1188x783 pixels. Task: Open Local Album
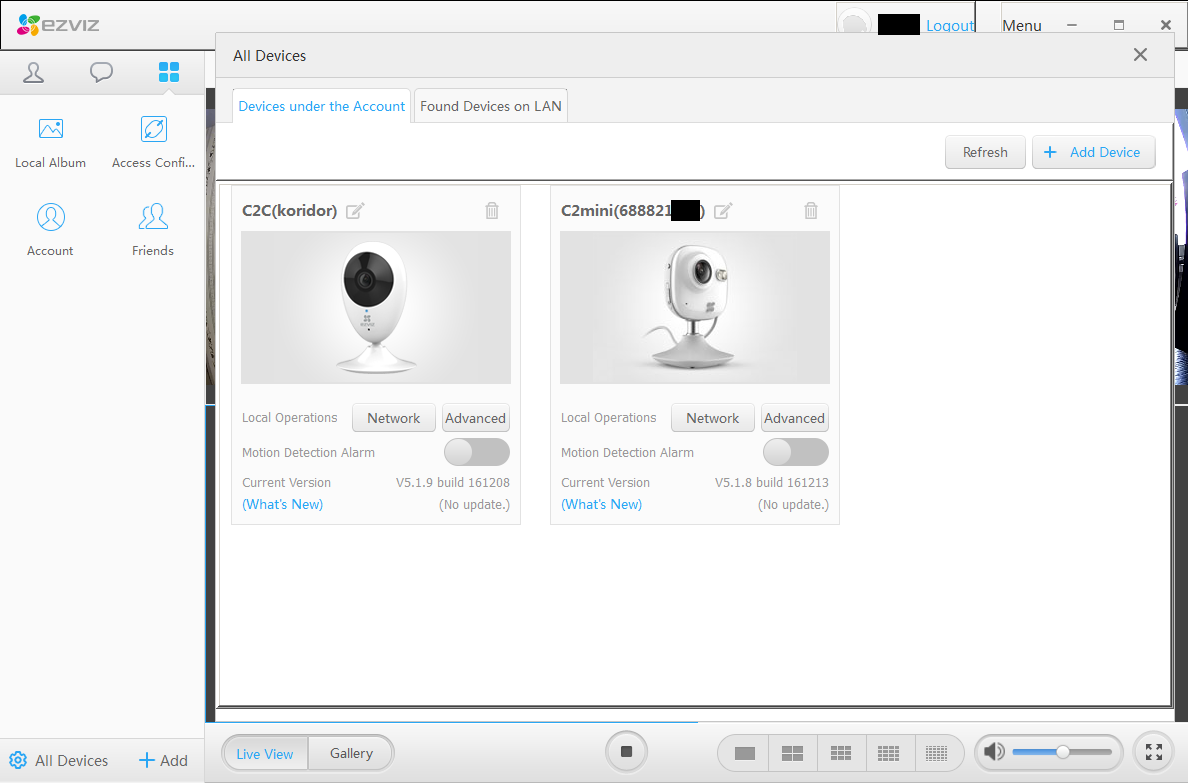[x=51, y=143]
